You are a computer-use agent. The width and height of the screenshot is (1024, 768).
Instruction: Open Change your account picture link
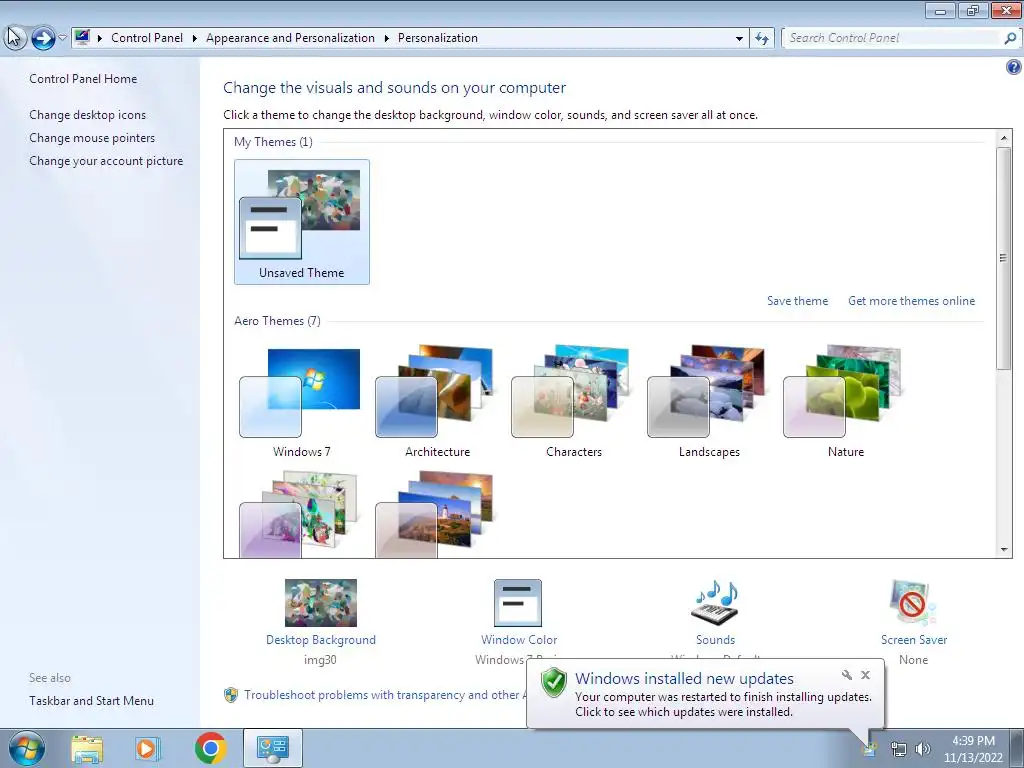tap(106, 161)
